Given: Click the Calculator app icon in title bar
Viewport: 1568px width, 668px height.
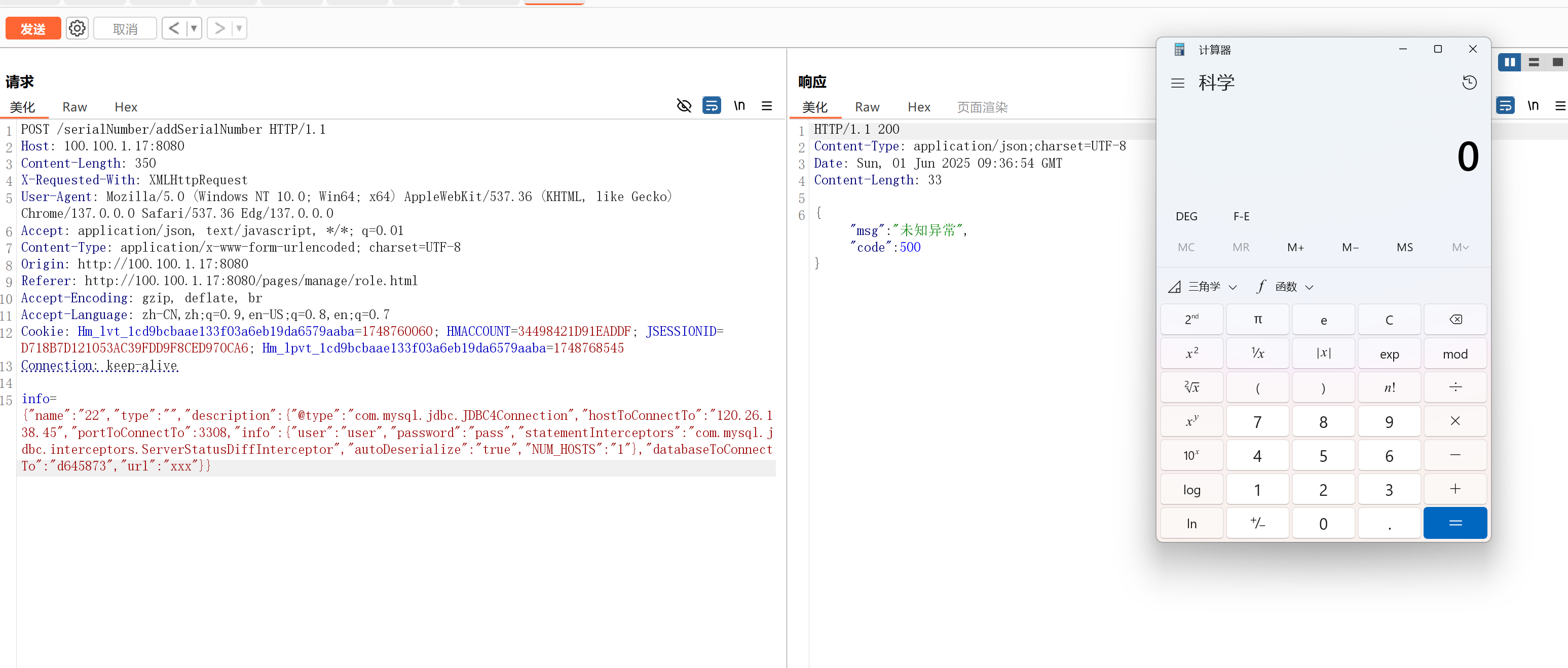Looking at the screenshot, I should coord(1179,50).
